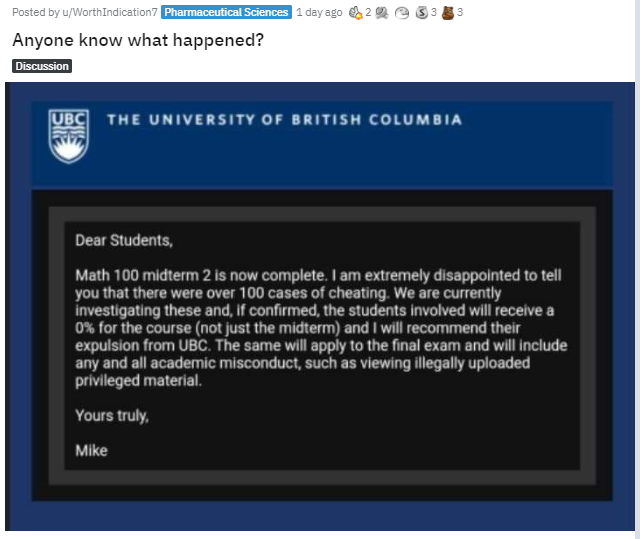Click the brown bear award icon
This screenshot has height=539, width=640.
pos(448,13)
